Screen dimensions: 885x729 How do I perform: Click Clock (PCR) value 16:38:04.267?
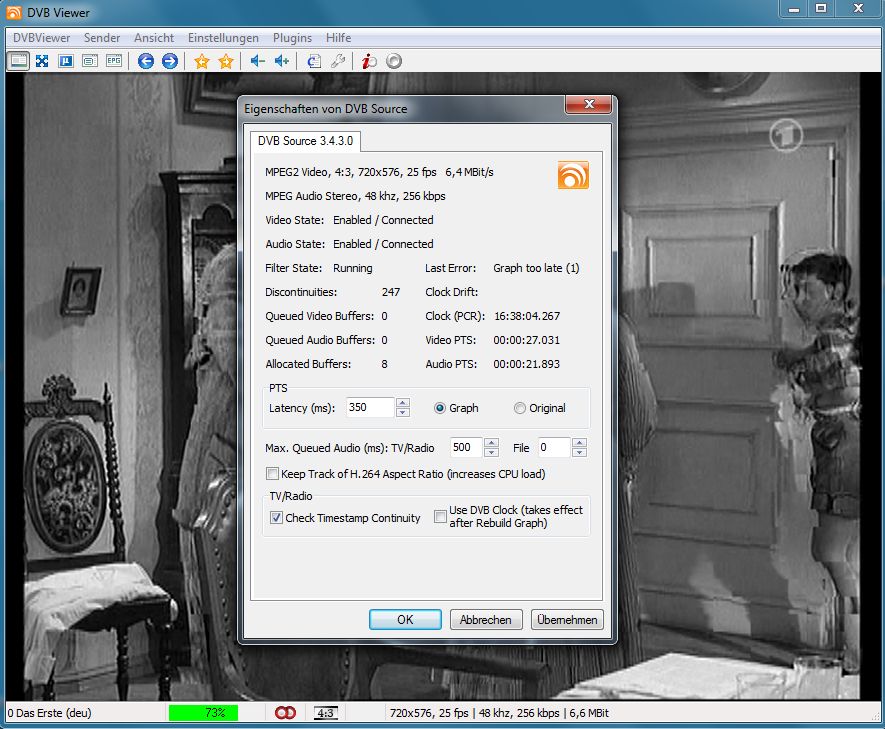pos(527,316)
